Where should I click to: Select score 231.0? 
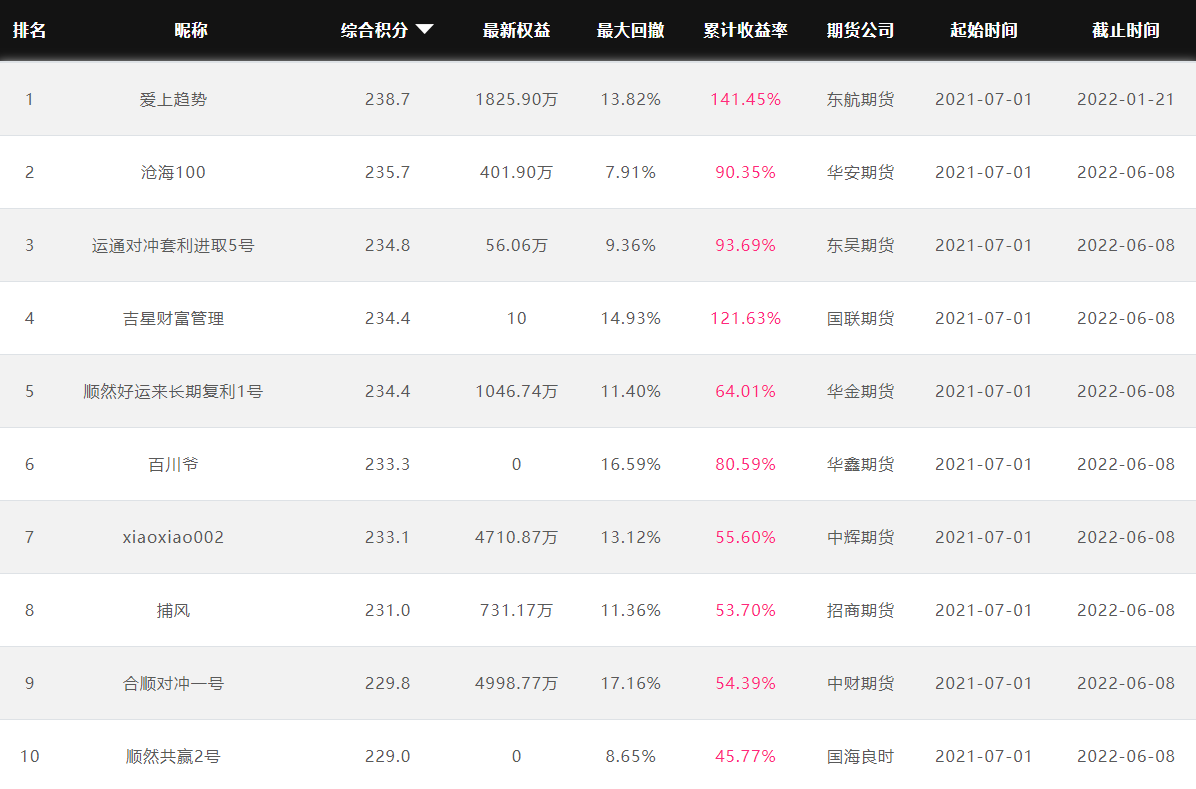pyautogui.click(x=387, y=610)
